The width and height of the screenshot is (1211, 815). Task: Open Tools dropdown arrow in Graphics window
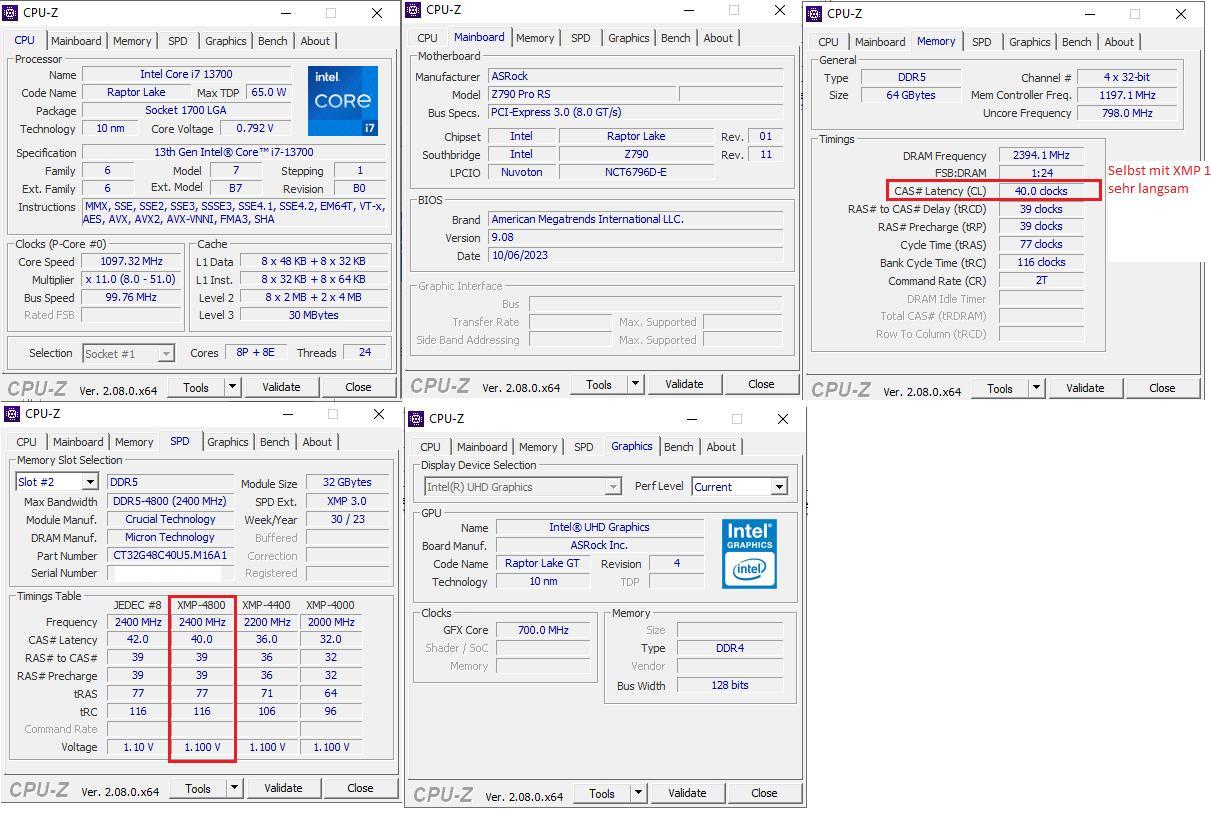coord(638,793)
